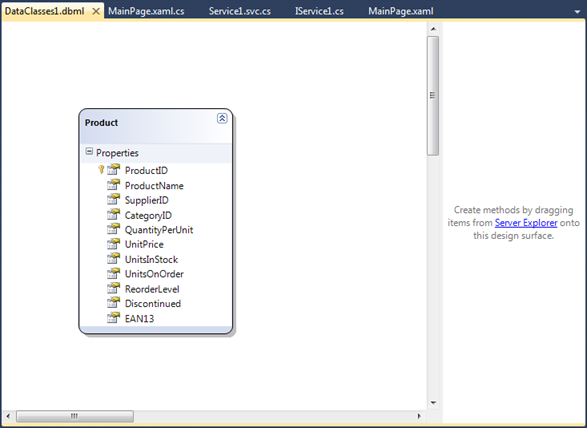Screen dimensions: 587x428
Task: Click the EAN13 property icon
Action: pyautogui.click(x=113, y=318)
